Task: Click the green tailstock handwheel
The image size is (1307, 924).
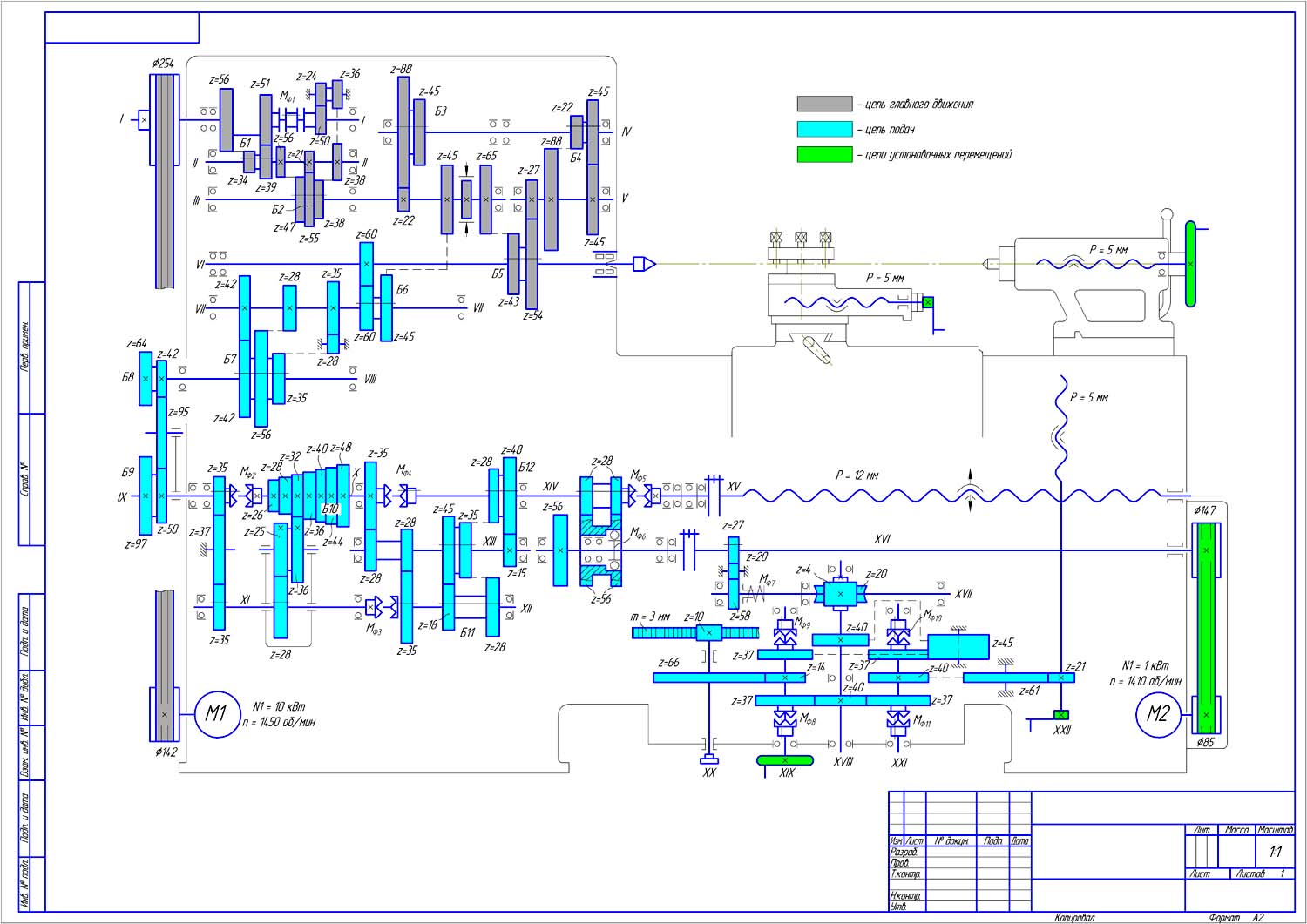Action: (1190, 264)
